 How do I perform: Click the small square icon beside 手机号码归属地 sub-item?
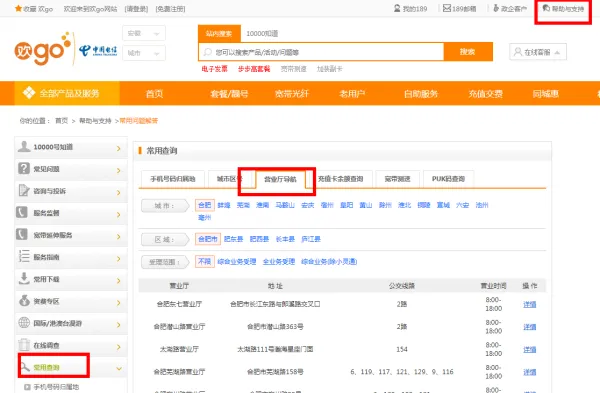coord(27,387)
